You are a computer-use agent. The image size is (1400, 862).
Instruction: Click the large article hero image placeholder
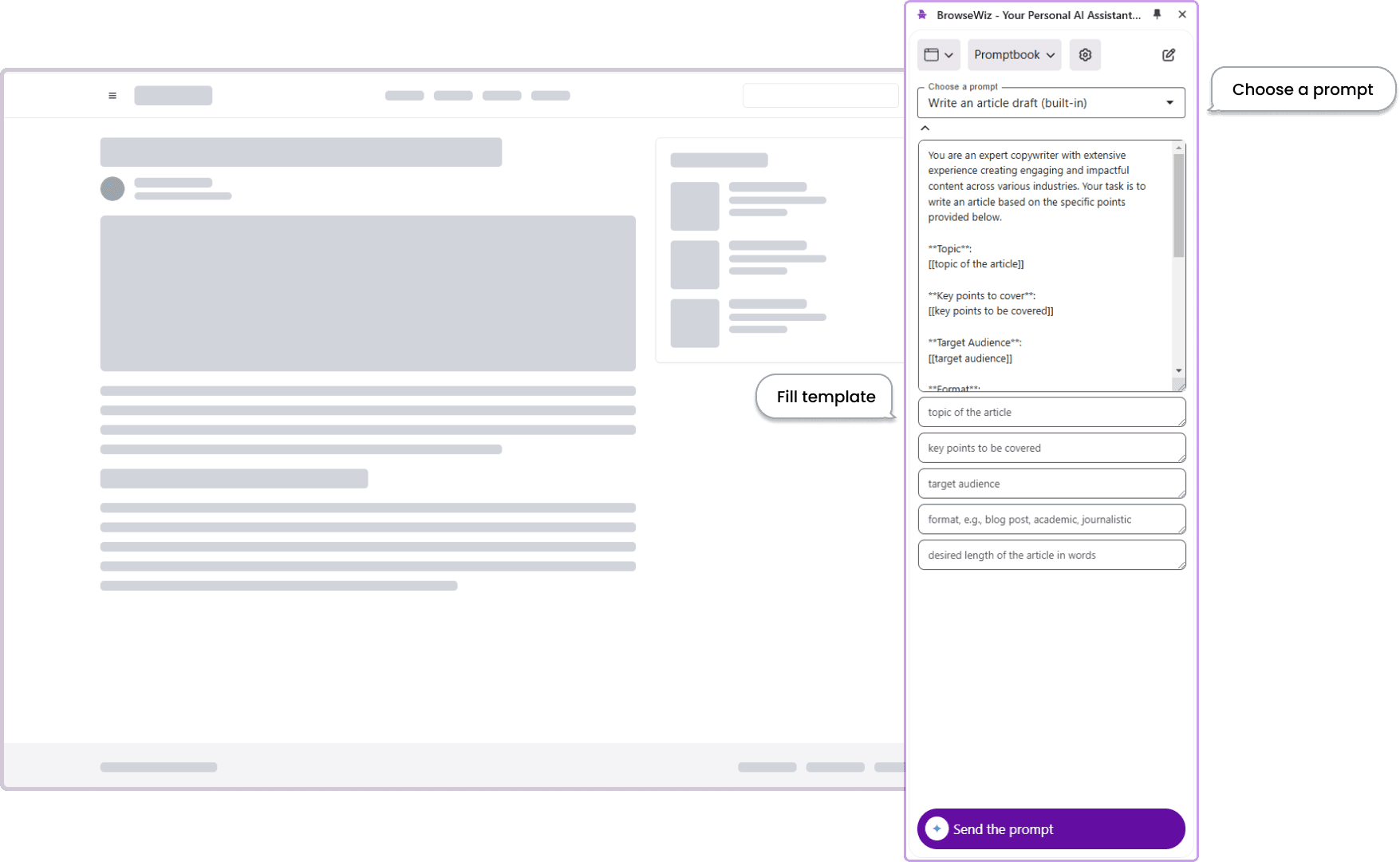click(x=368, y=293)
